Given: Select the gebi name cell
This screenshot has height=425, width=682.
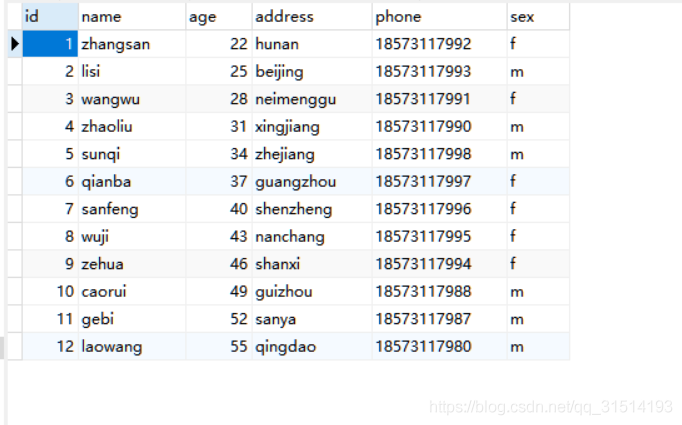Looking at the screenshot, I should tap(132, 319).
